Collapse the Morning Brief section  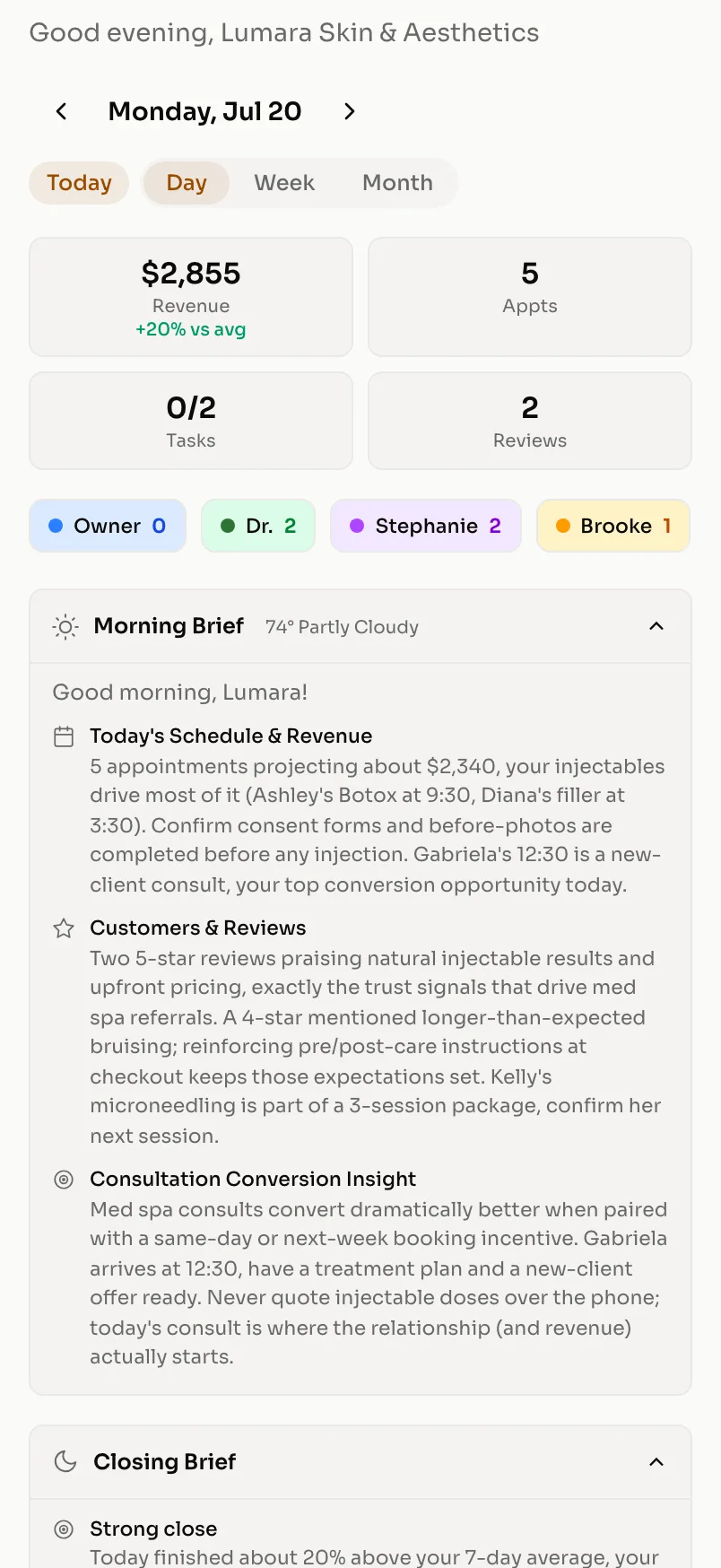pyautogui.click(x=656, y=626)
